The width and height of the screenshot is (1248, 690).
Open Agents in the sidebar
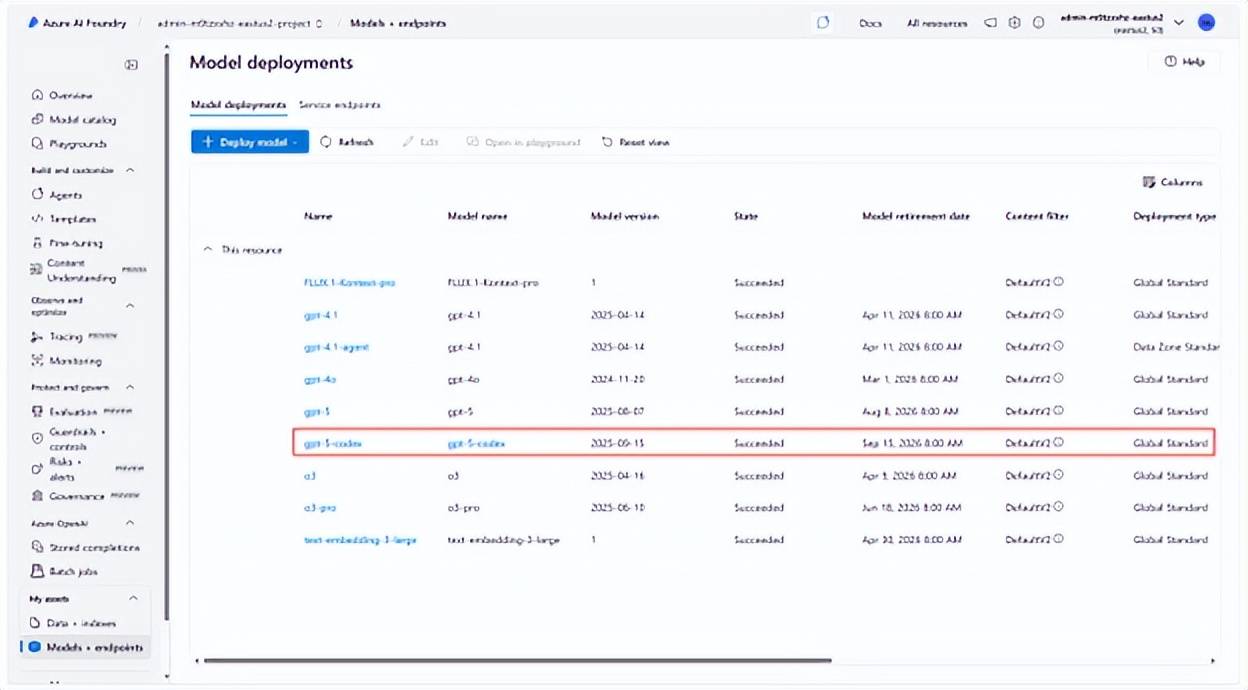[57, 195]
